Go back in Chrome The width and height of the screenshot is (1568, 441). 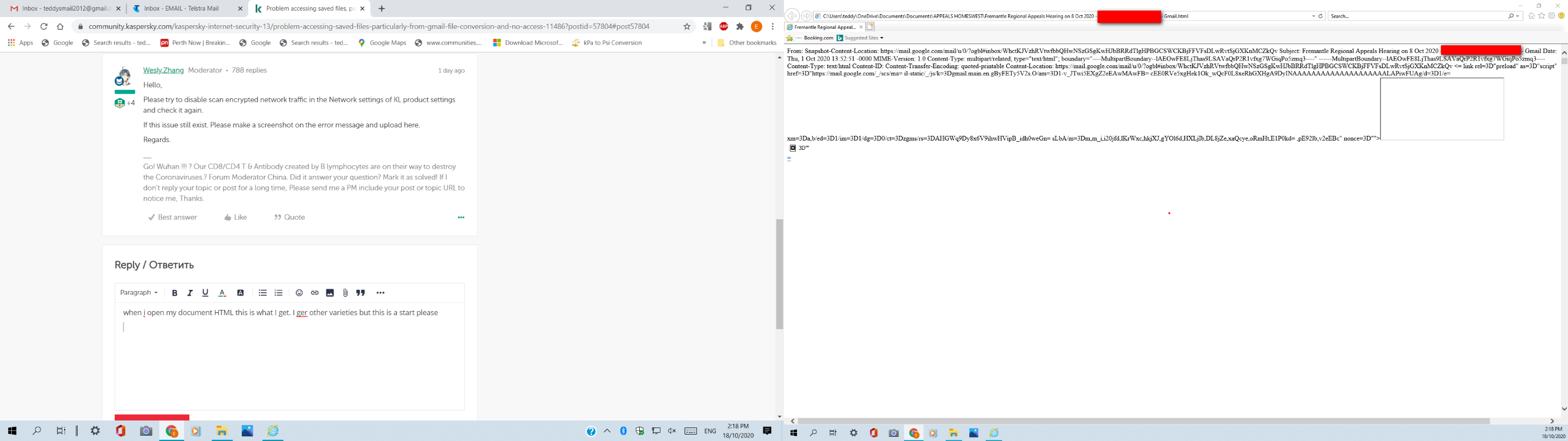11,26
